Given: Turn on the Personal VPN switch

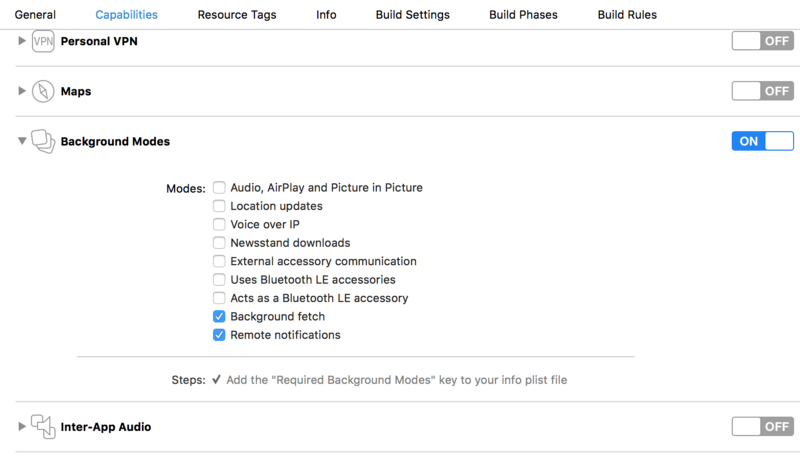Looking at the screenshot, I should (x=762, y=41).
